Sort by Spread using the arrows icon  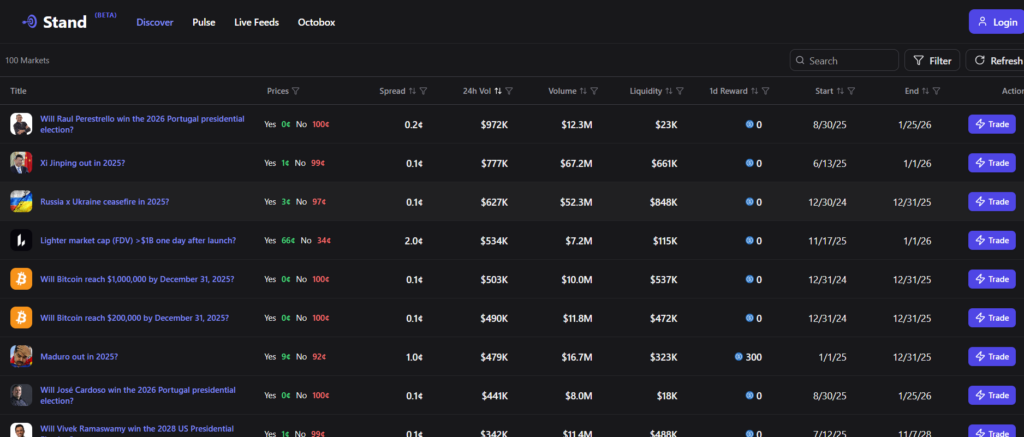412,91
